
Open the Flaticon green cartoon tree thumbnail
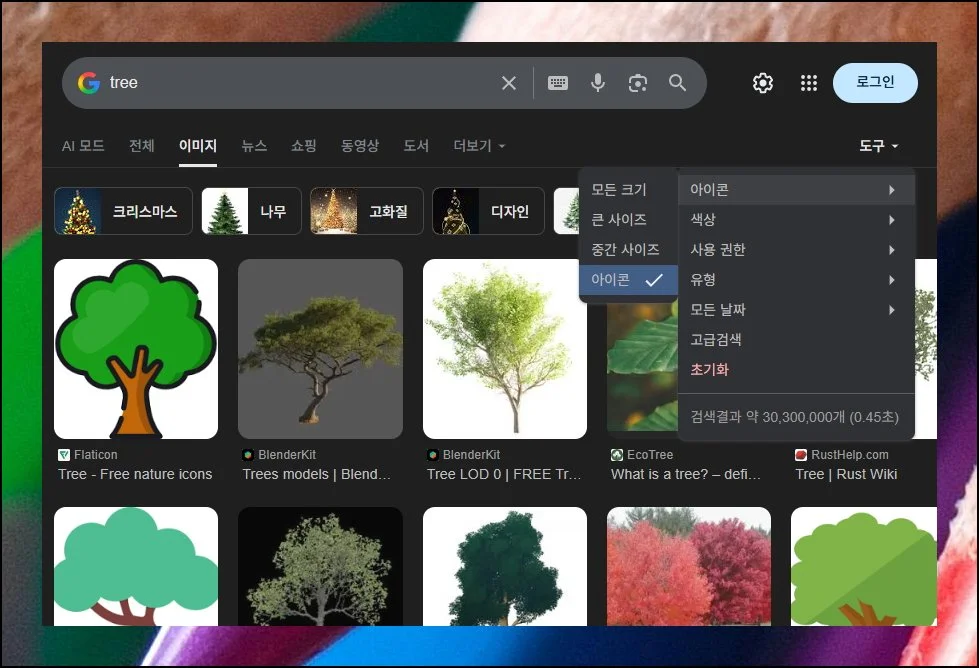136,349
